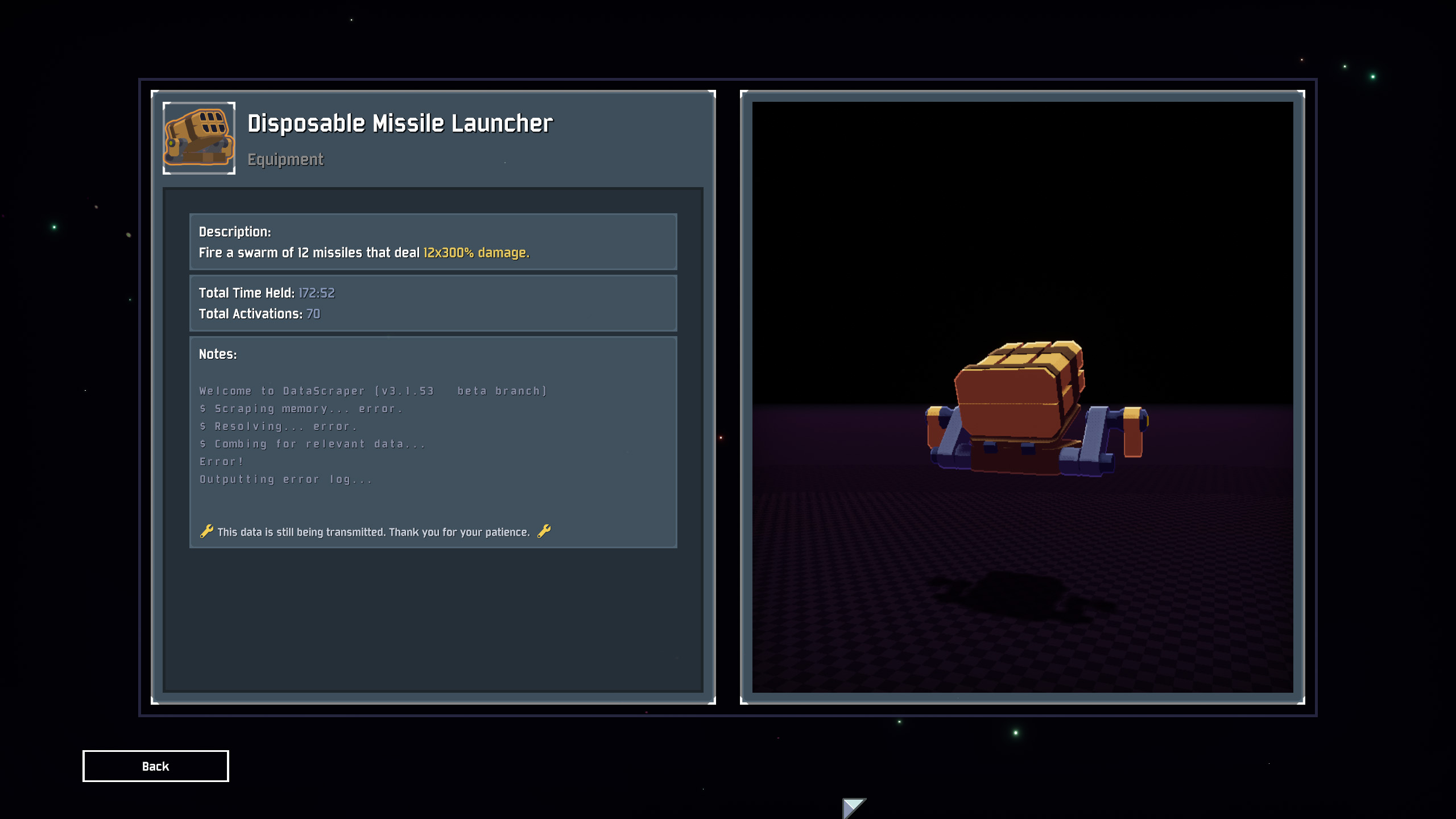Click the Disposable Missile Launcher title
The width and height of the screenshot is (1456, 819).
click(x=400, y=123)
